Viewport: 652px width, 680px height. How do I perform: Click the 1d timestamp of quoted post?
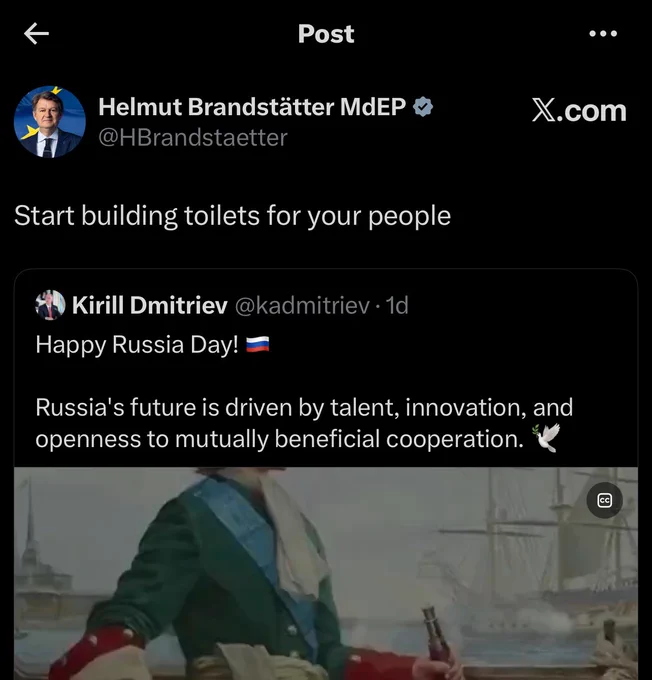click(397, 305)
